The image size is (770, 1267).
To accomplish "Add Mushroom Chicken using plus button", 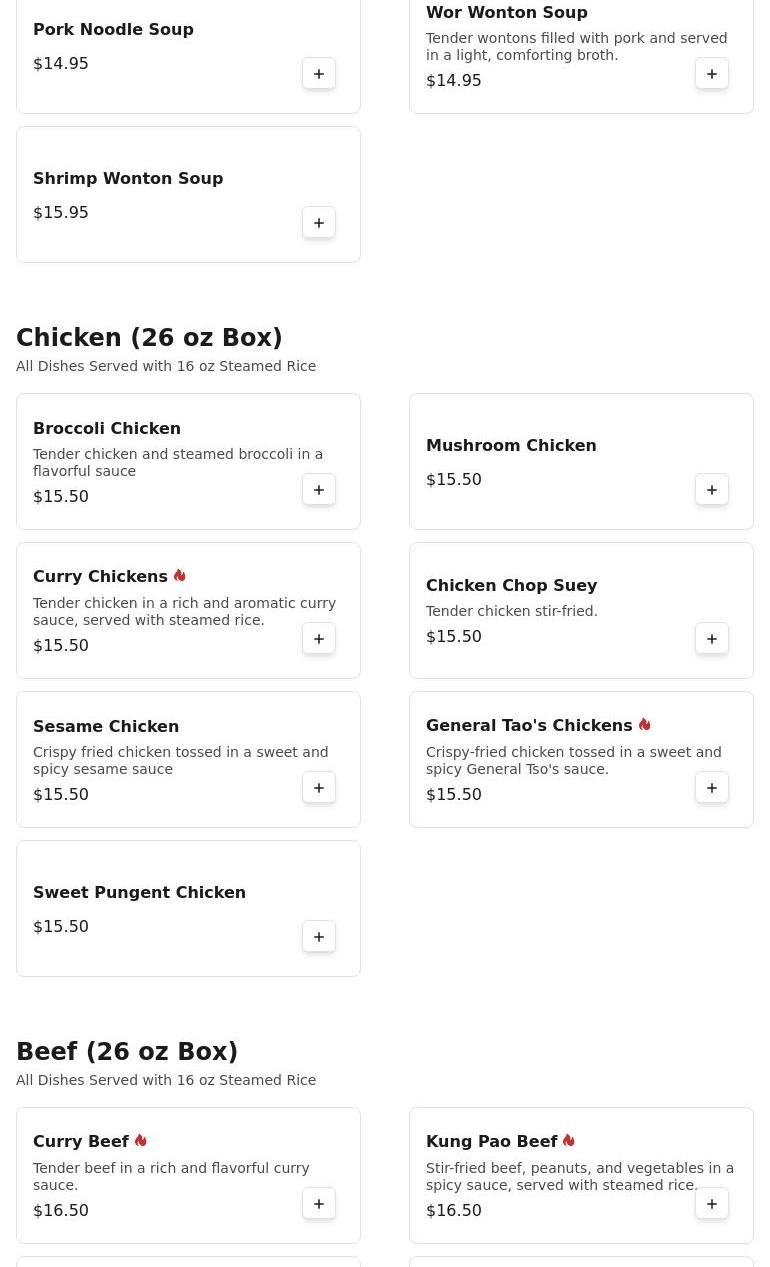I will point(712,490).
